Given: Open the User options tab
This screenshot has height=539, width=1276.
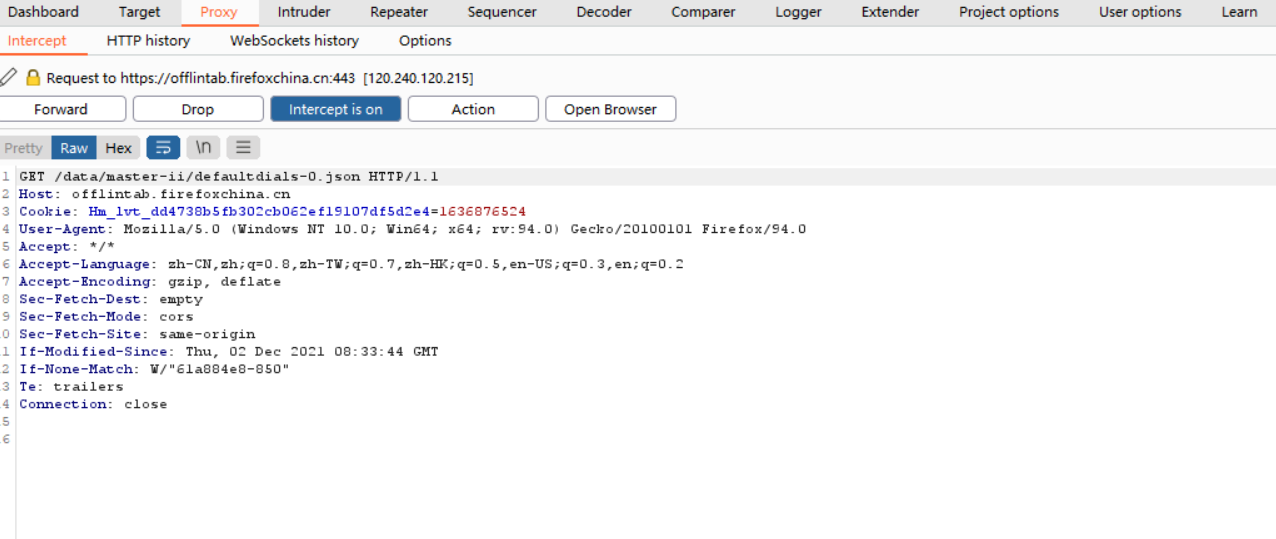Looking at the screenshot, I should (1140, 12).
